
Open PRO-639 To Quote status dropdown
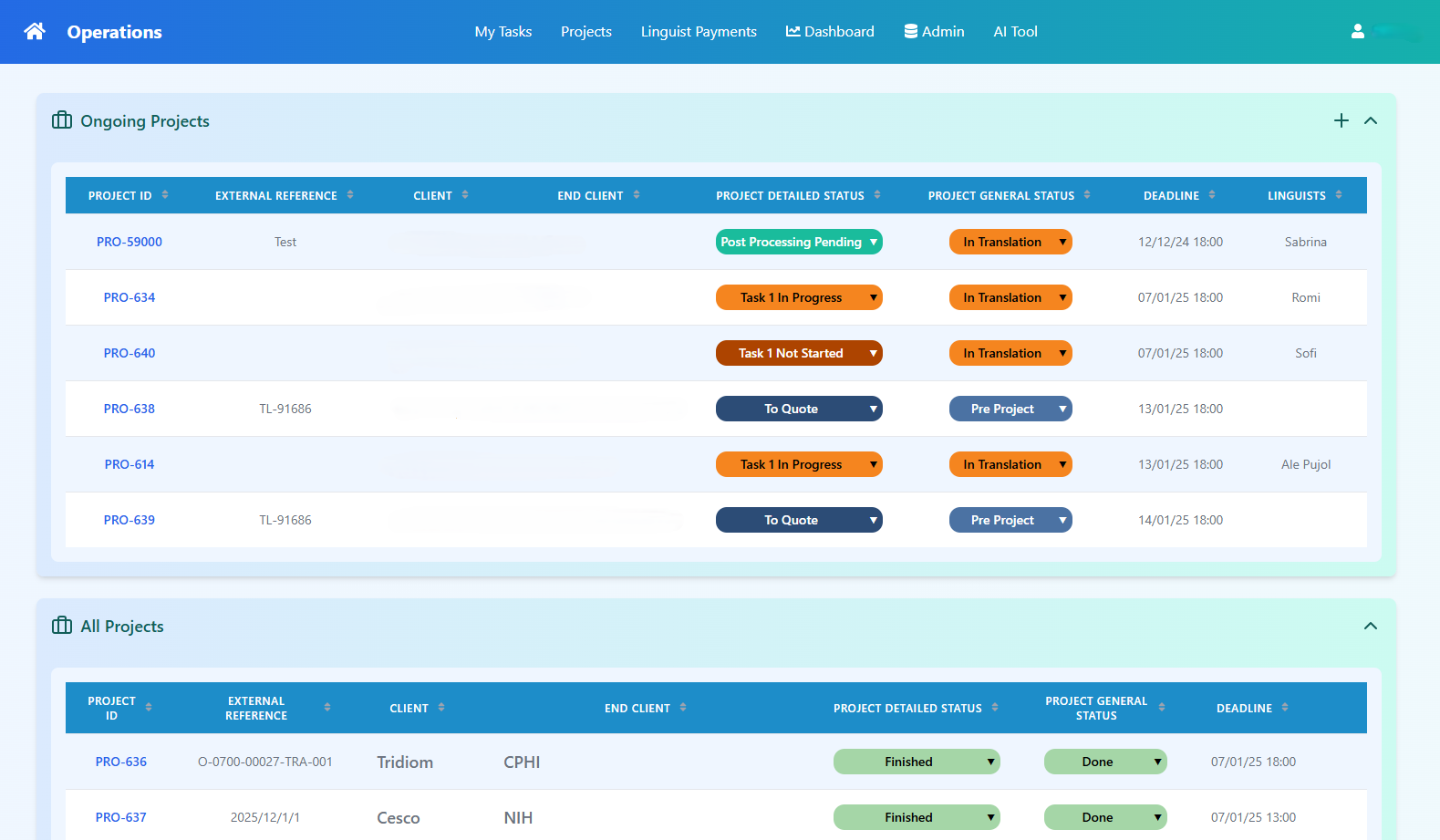[x=799, y=520]
